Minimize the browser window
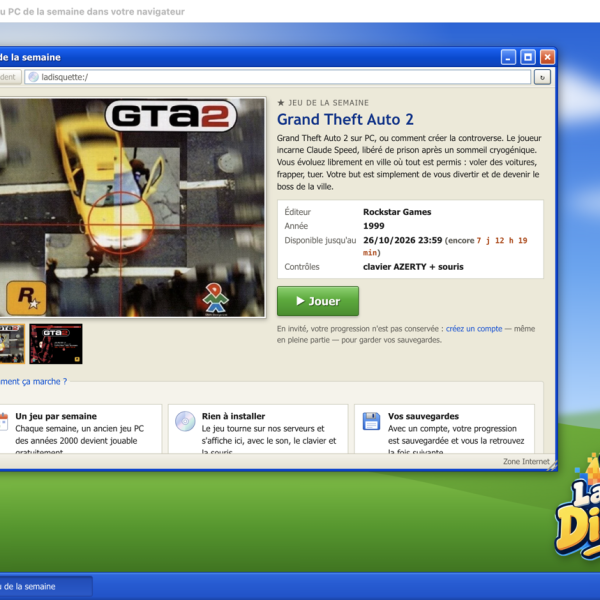 pyautogui.click(x=508, y=57)
